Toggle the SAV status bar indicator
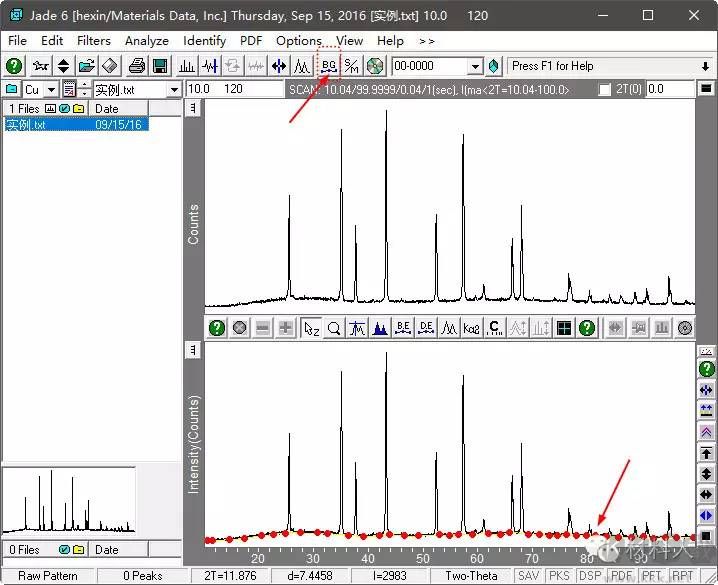 tap(531, 576)
